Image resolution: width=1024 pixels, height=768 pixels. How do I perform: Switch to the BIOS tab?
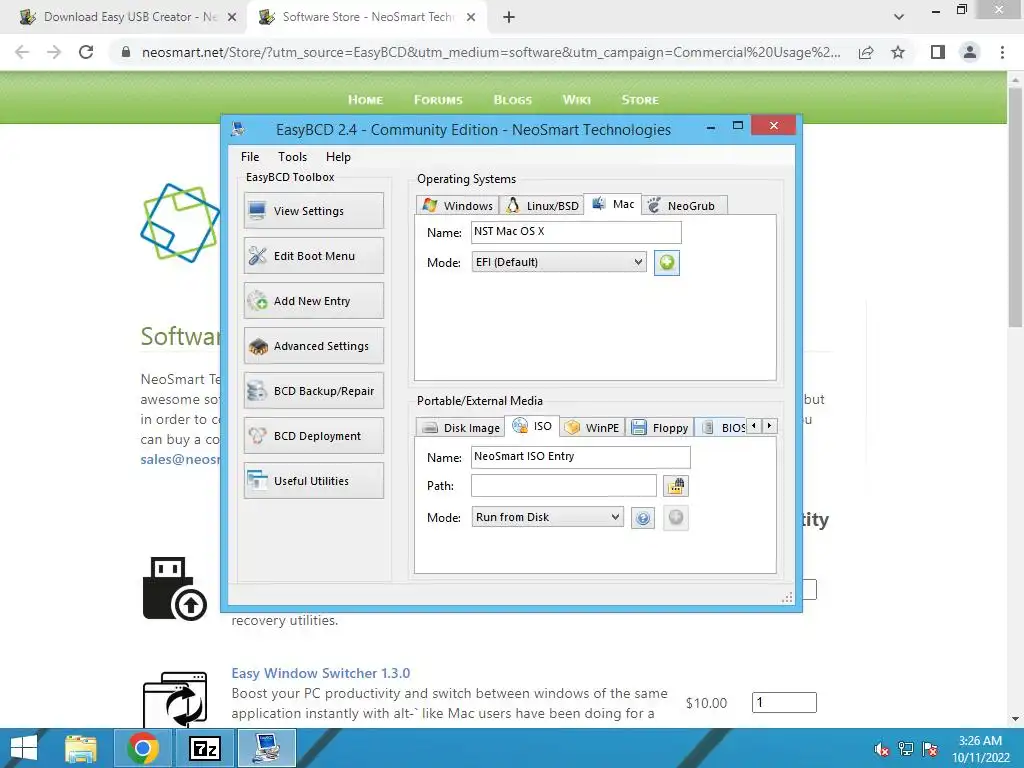721,428
